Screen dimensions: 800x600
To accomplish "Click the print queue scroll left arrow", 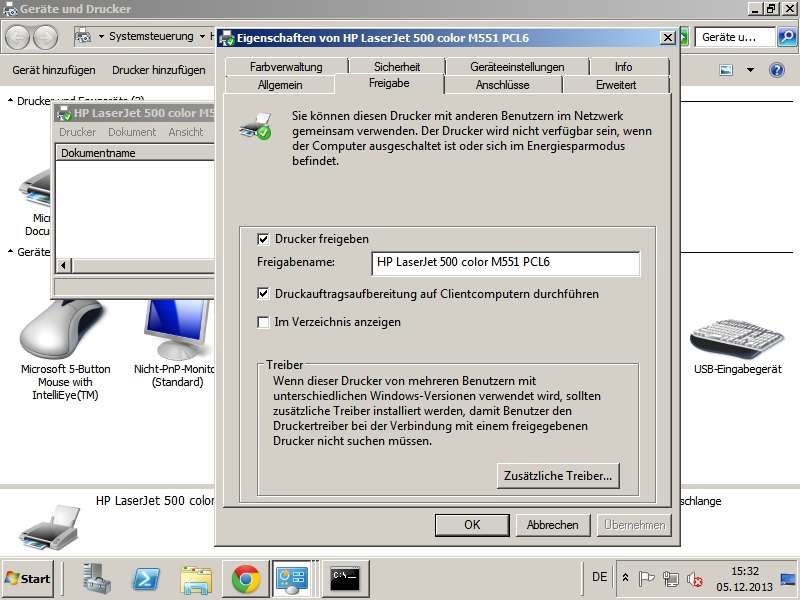I will pos(63,265).
